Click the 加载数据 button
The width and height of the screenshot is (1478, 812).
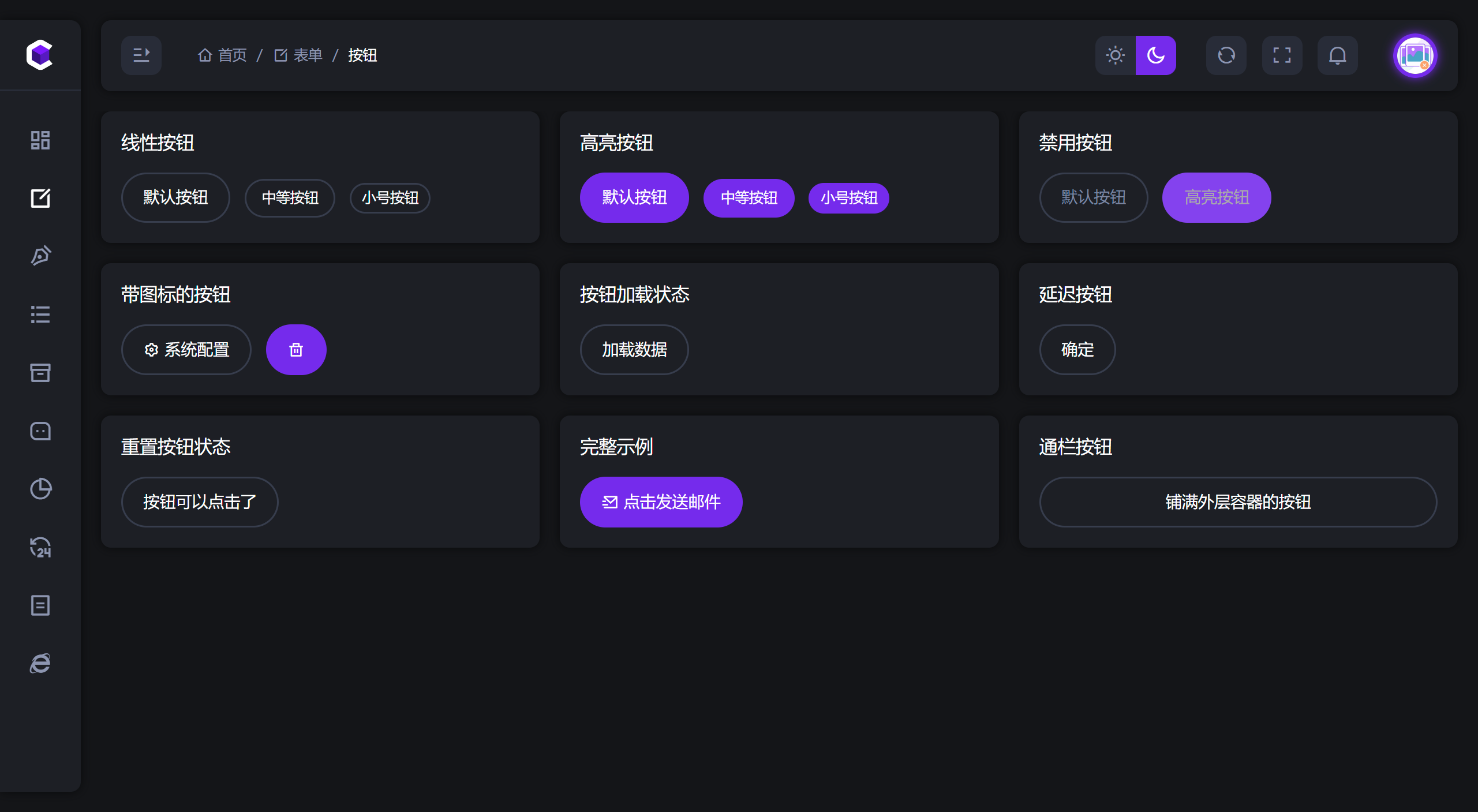(x=634, y=349)
